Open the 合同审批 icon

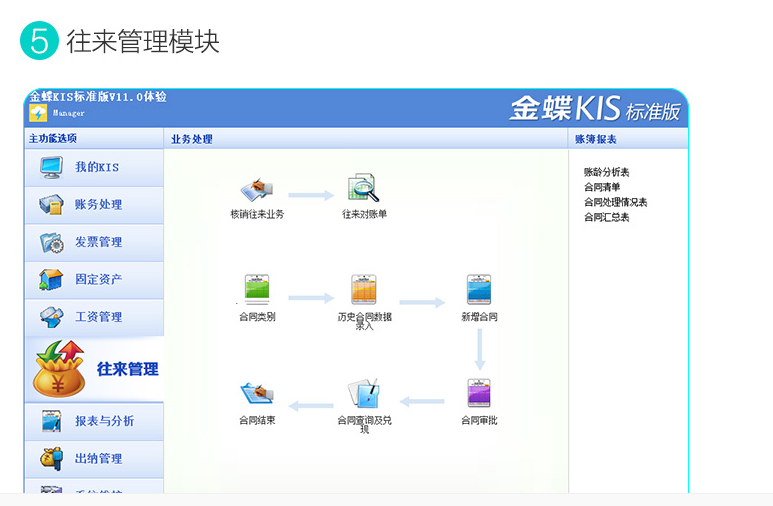479,394
